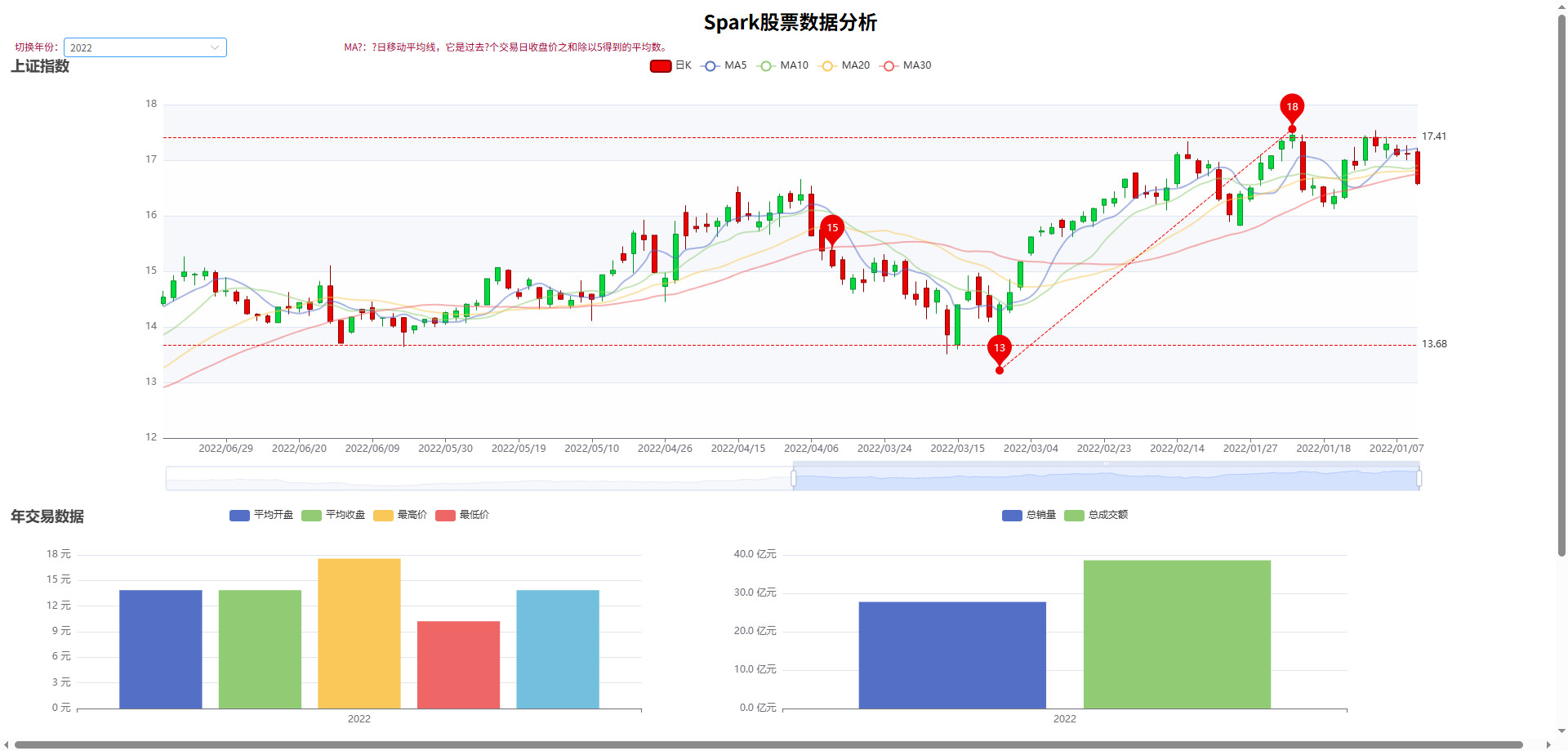Click the 18 元 y-axis label
Image resolution: width=1568 pixels, height=751 pixels.
[x=59, y=554]
